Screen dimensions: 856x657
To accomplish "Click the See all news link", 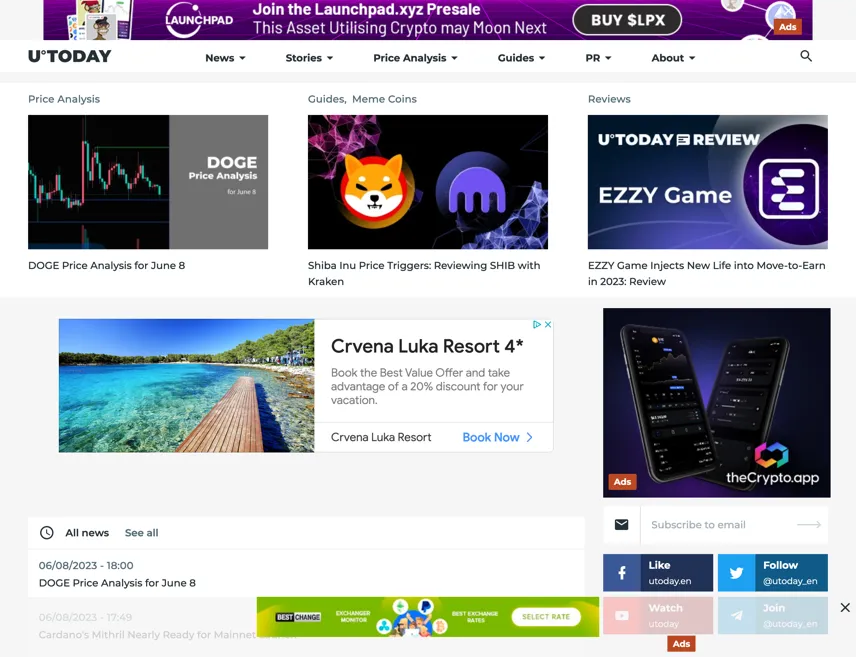I will (141, 532).
